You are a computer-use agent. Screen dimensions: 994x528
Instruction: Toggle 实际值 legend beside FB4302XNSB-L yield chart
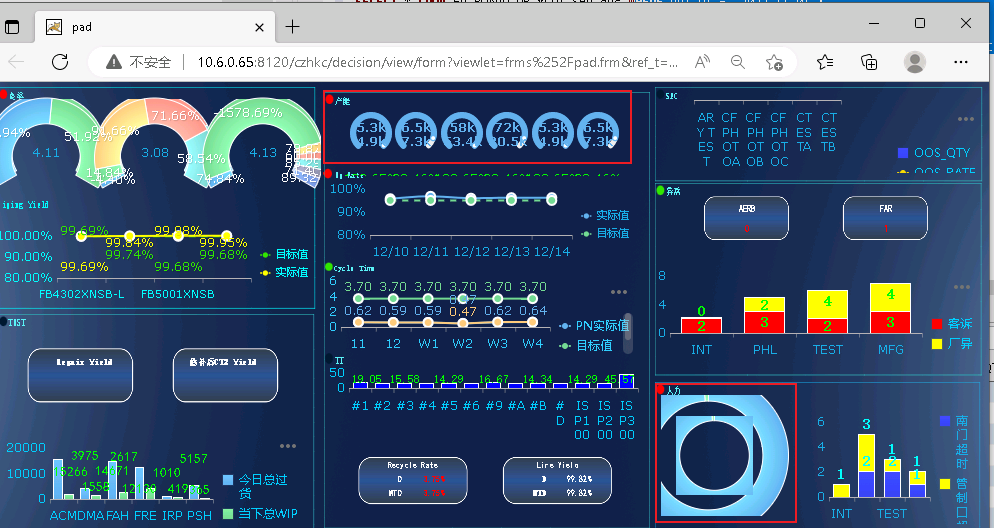[x=284, y=273]
